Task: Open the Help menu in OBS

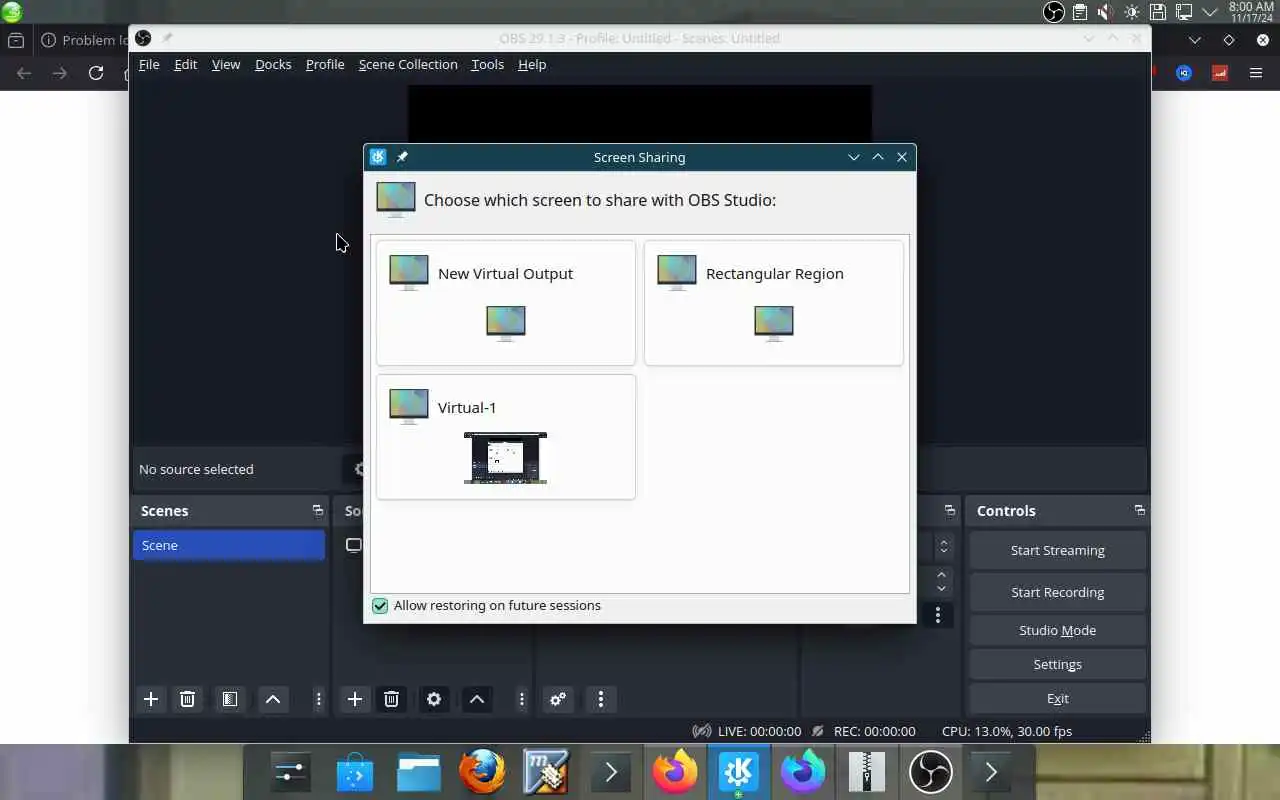Action: tap(532, 64)
